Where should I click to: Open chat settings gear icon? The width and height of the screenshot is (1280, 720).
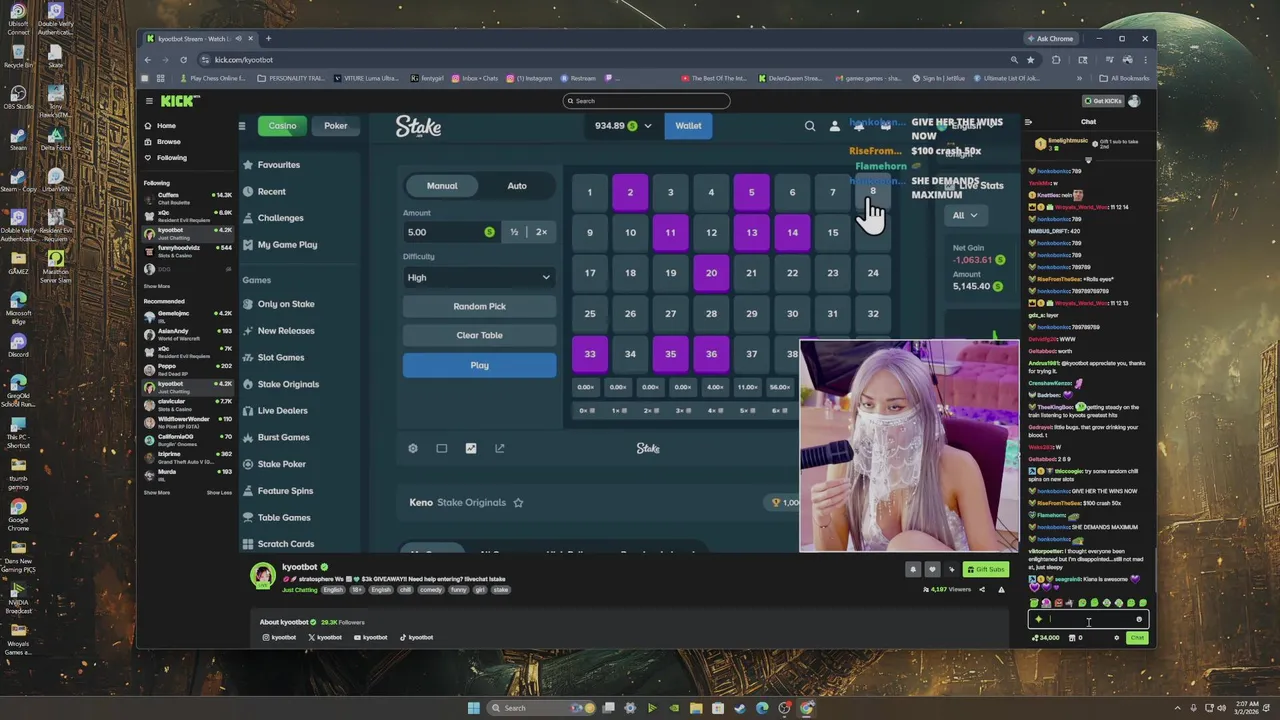click(x=1117, y=637)
